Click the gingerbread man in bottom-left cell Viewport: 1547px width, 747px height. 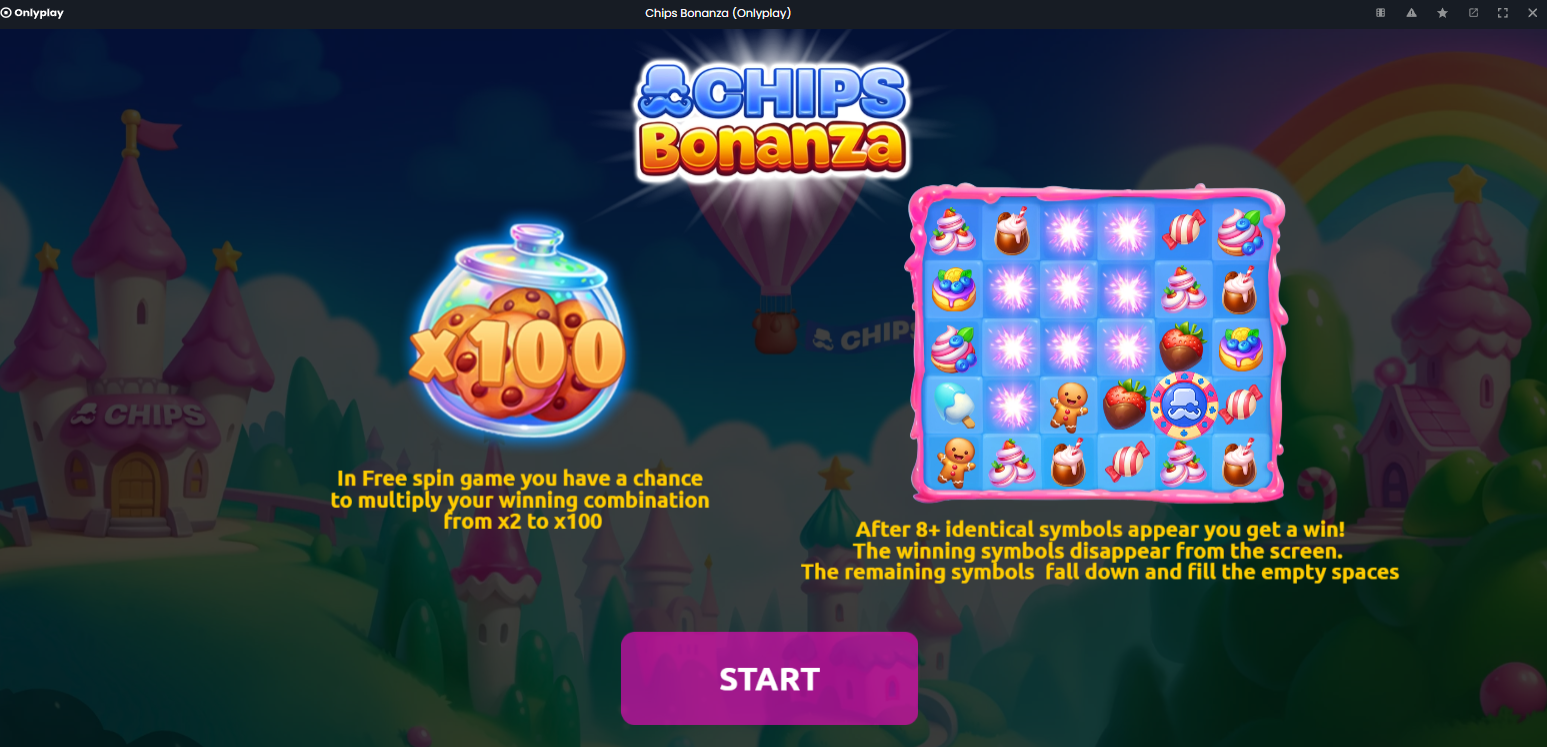click(x=954, y=462)
